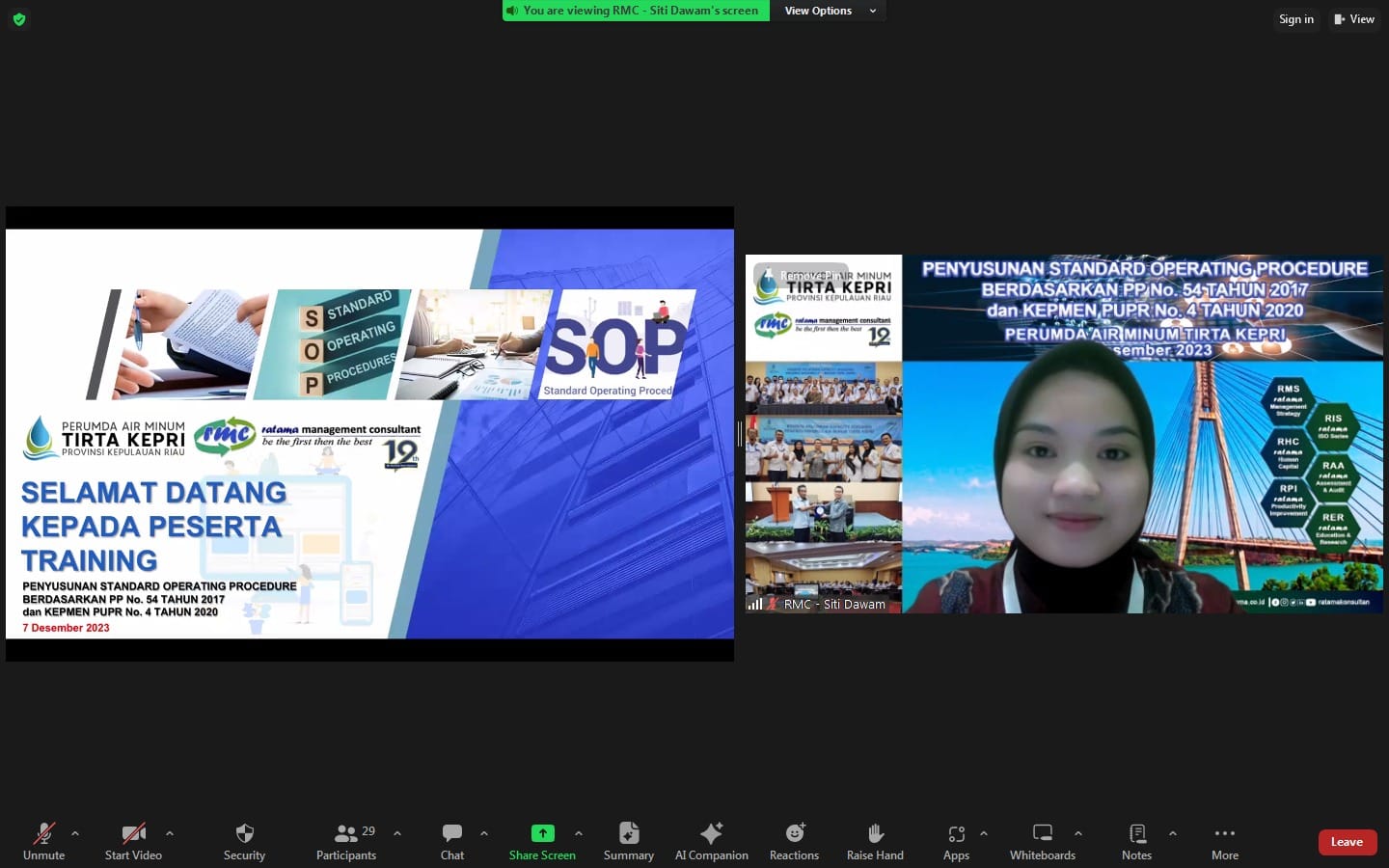Click the red Leave button
This screenshot has height=868, width=1389.
coord(1347,842)
